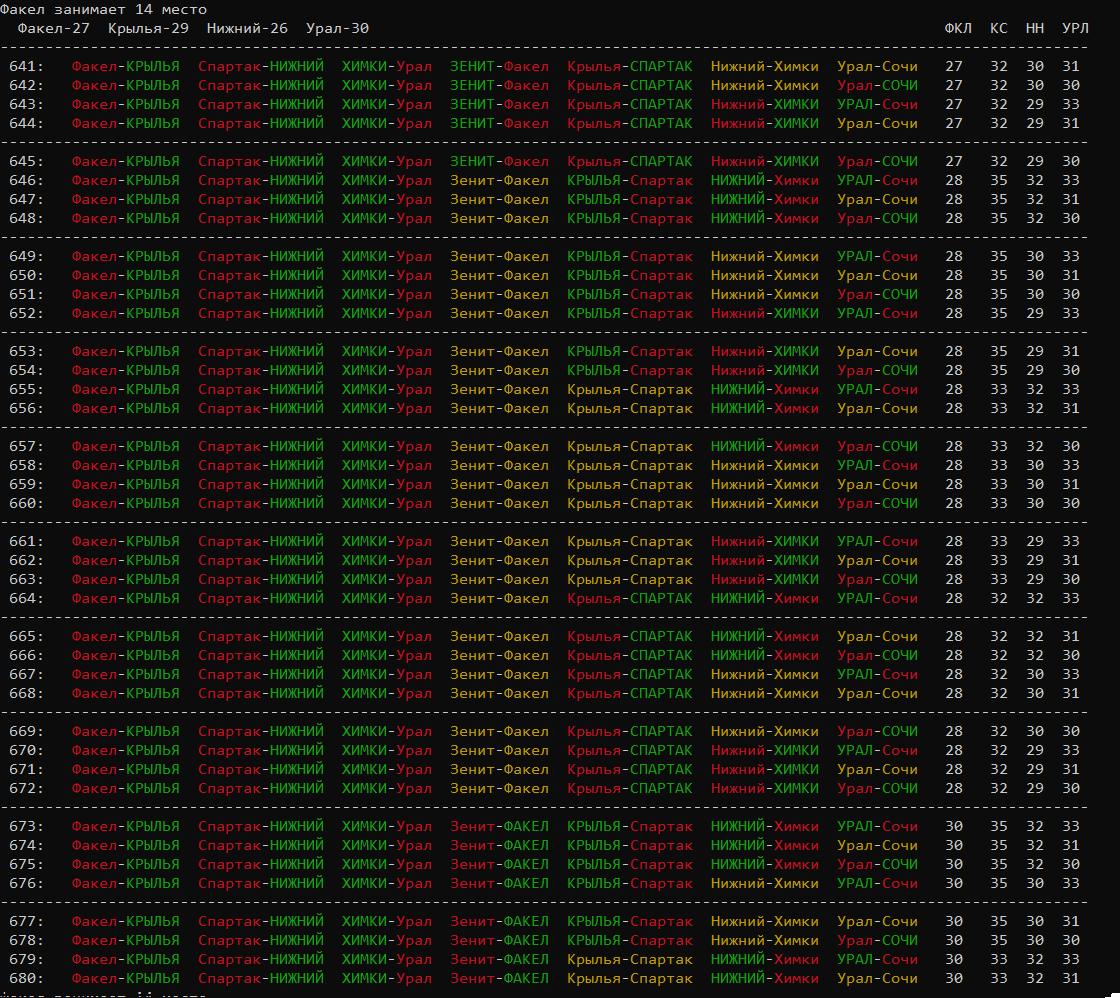Click "КРЫЛЬЯ-Спартак" in row 675

630,864
